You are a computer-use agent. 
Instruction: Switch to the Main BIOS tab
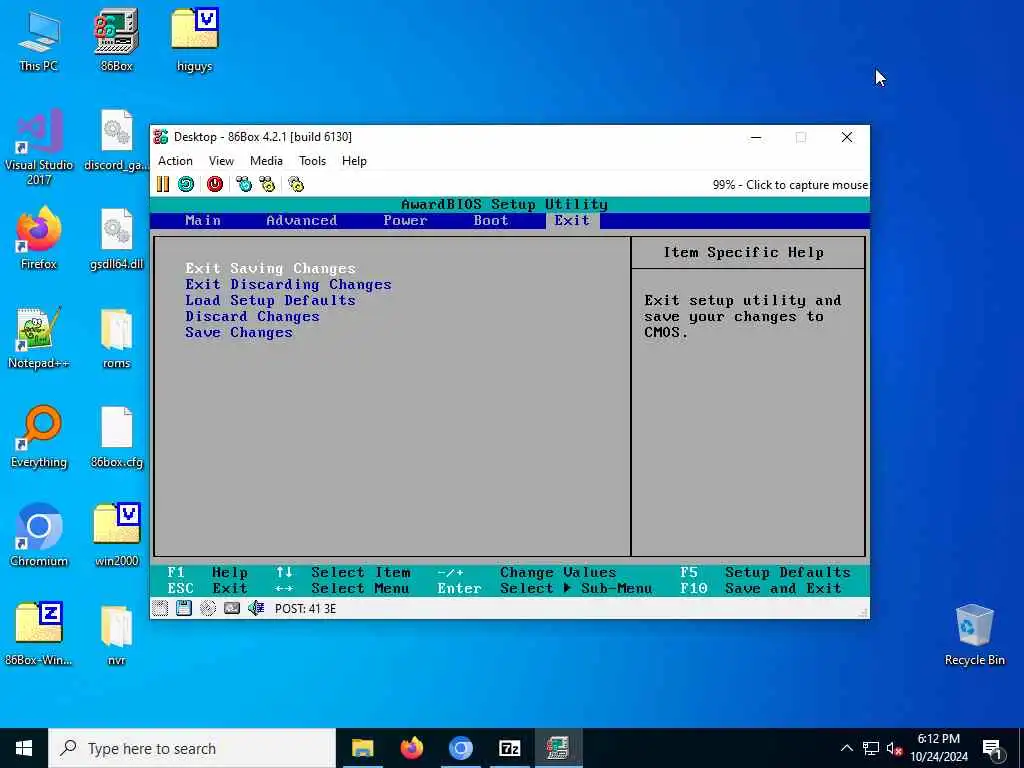(x=203, y=221)
